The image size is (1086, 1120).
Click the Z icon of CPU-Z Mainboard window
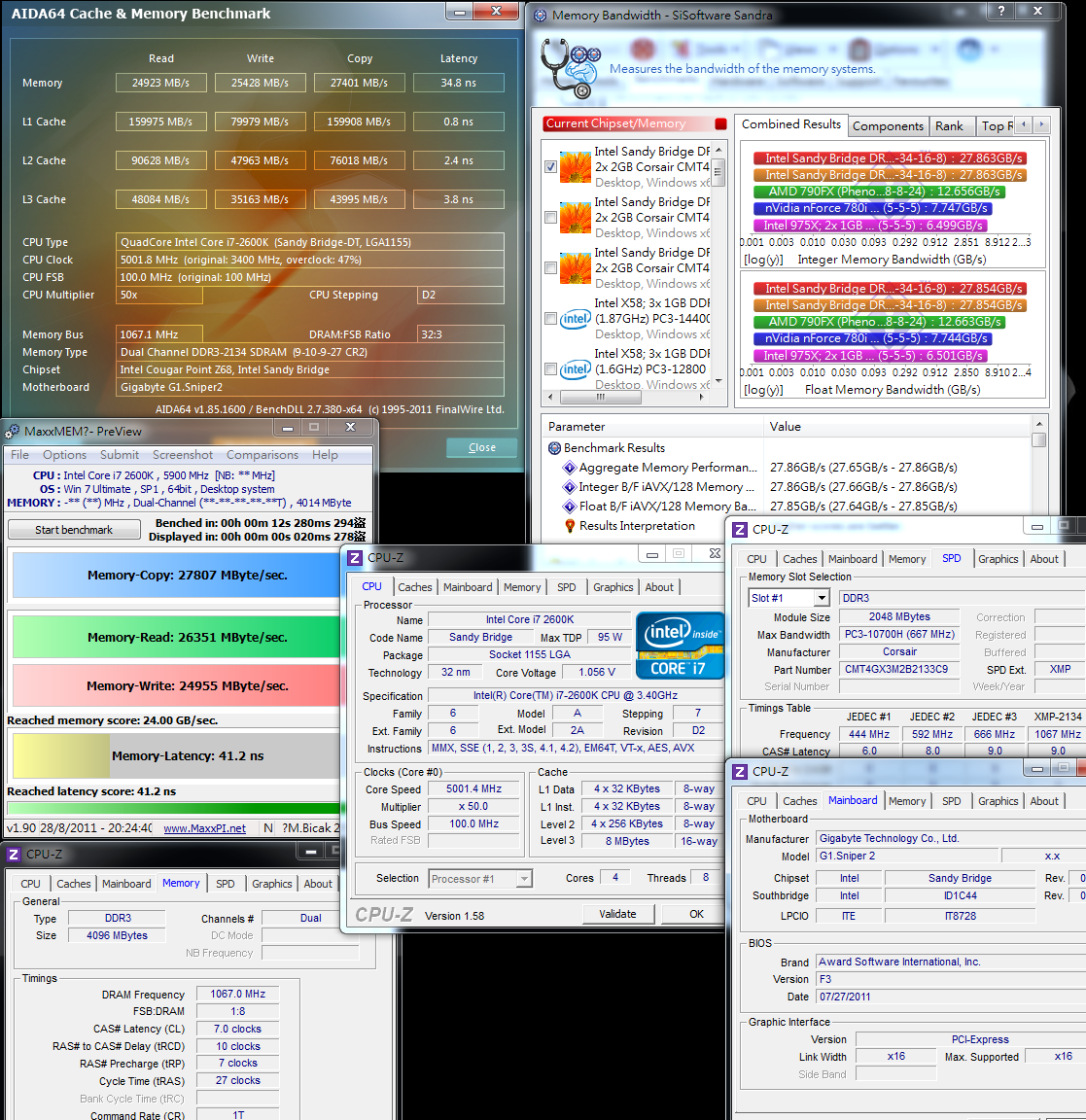click(x=740, y=771)
